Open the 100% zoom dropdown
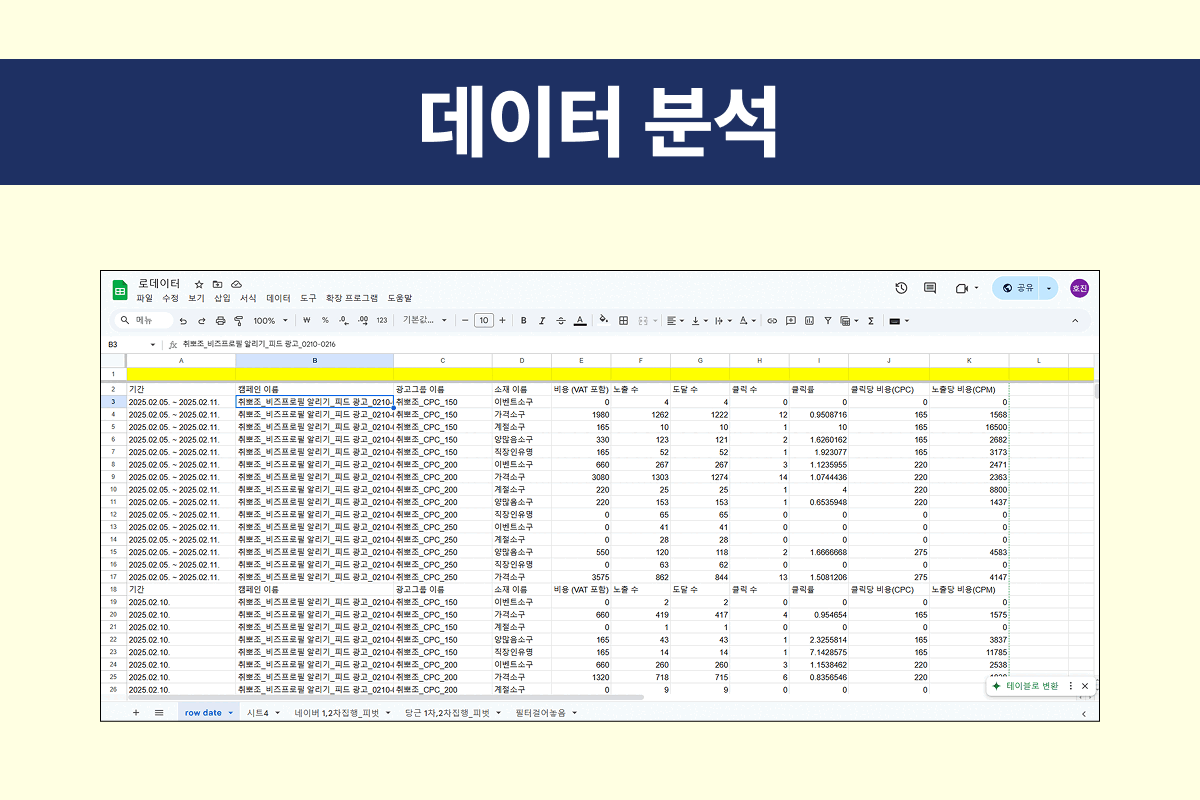 coord(270,321)
